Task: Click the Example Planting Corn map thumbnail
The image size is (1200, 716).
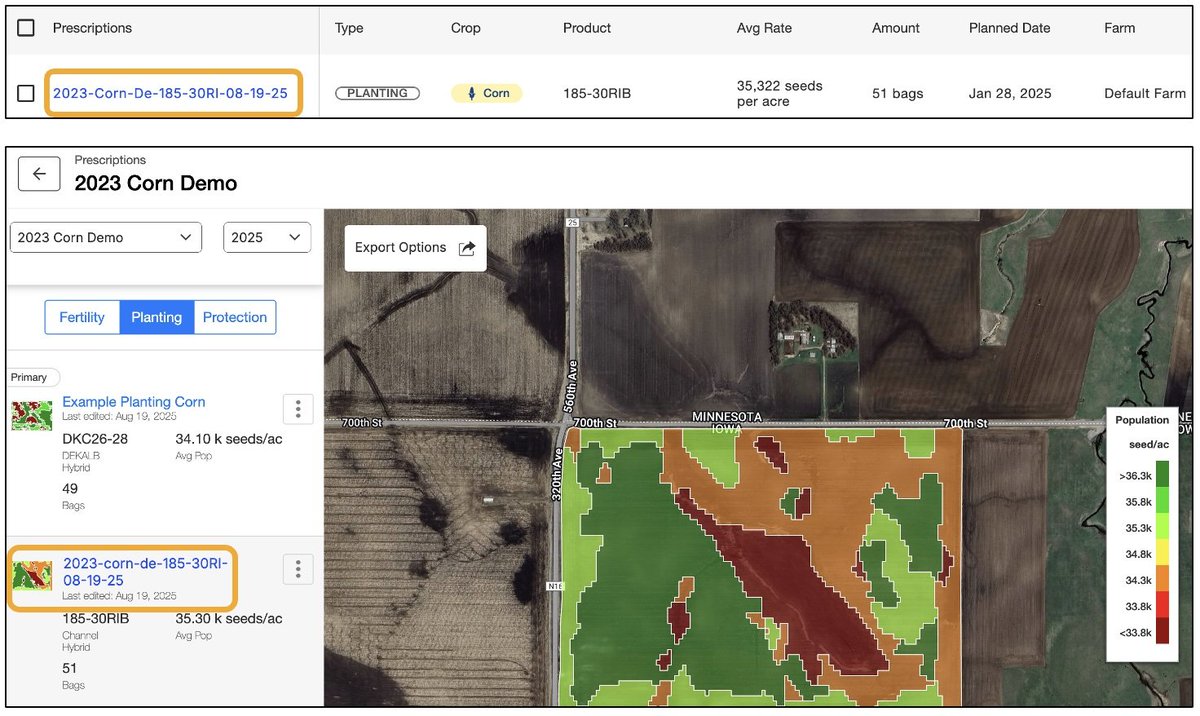Action: coord(31,413)
